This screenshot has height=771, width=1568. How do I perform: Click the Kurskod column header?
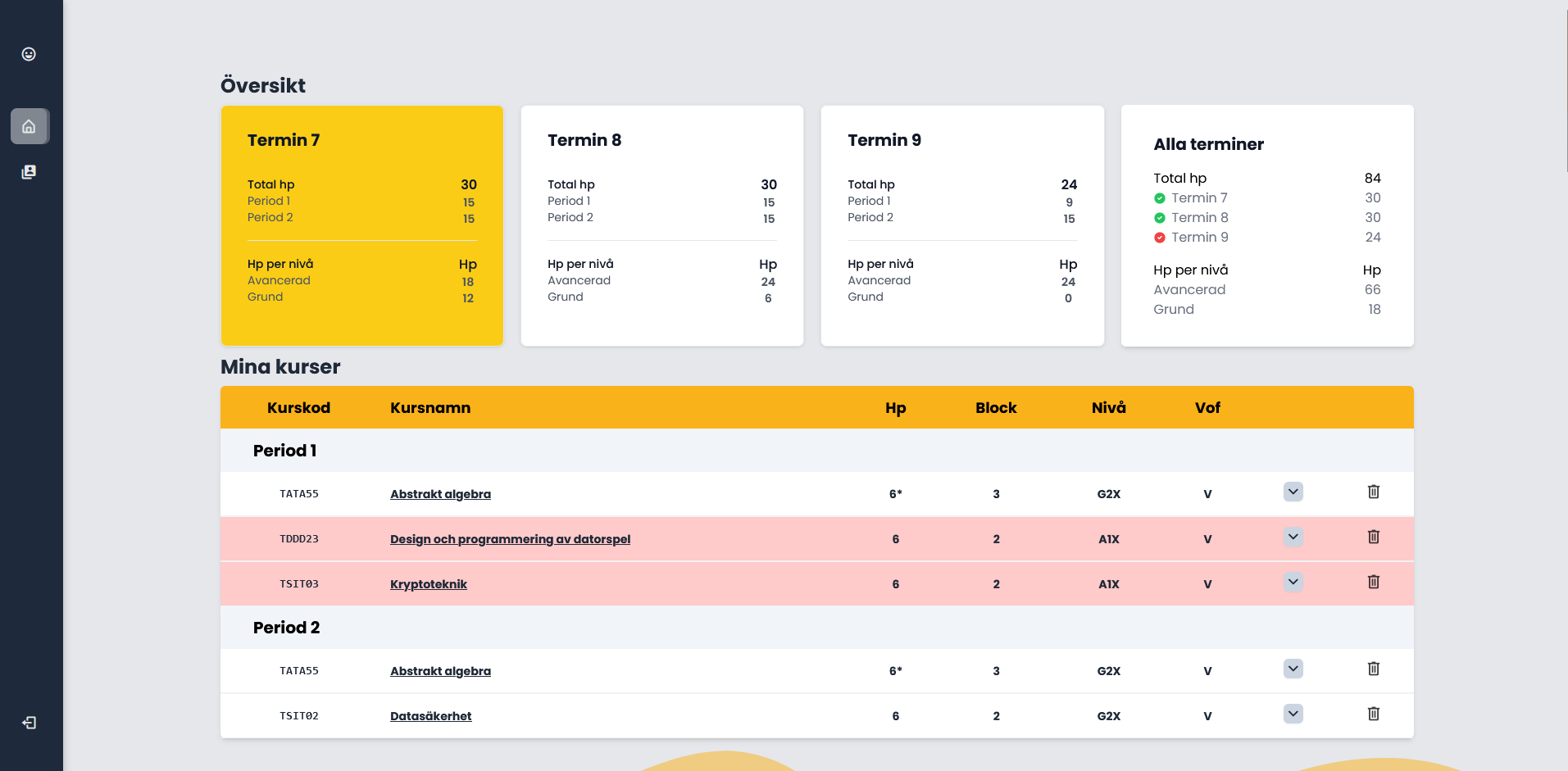pos(298,408)
